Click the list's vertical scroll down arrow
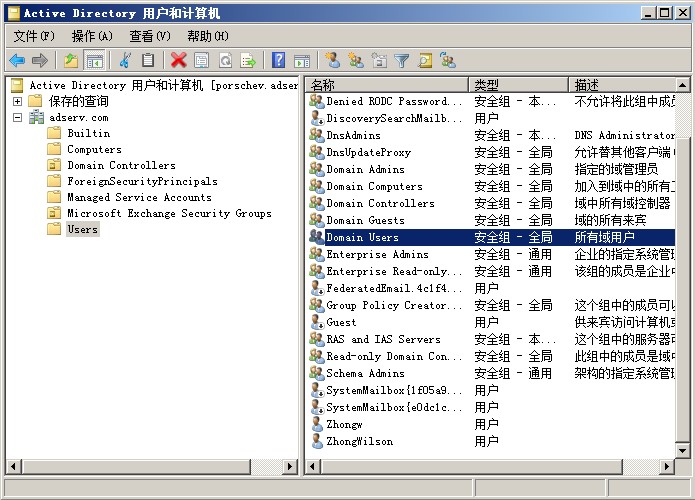The width and height of the screenshot is (695, 500). click(x=683, y=451)
